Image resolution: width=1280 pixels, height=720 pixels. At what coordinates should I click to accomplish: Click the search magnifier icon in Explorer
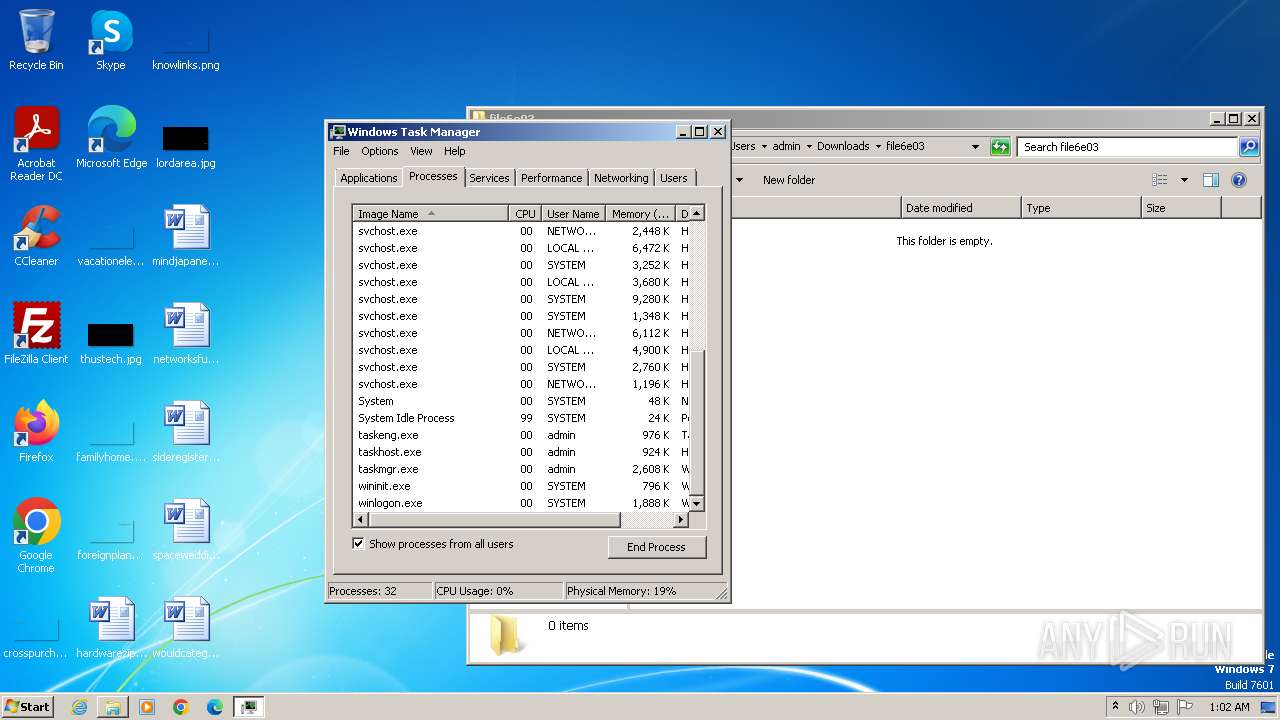(x=1249, y=147)
